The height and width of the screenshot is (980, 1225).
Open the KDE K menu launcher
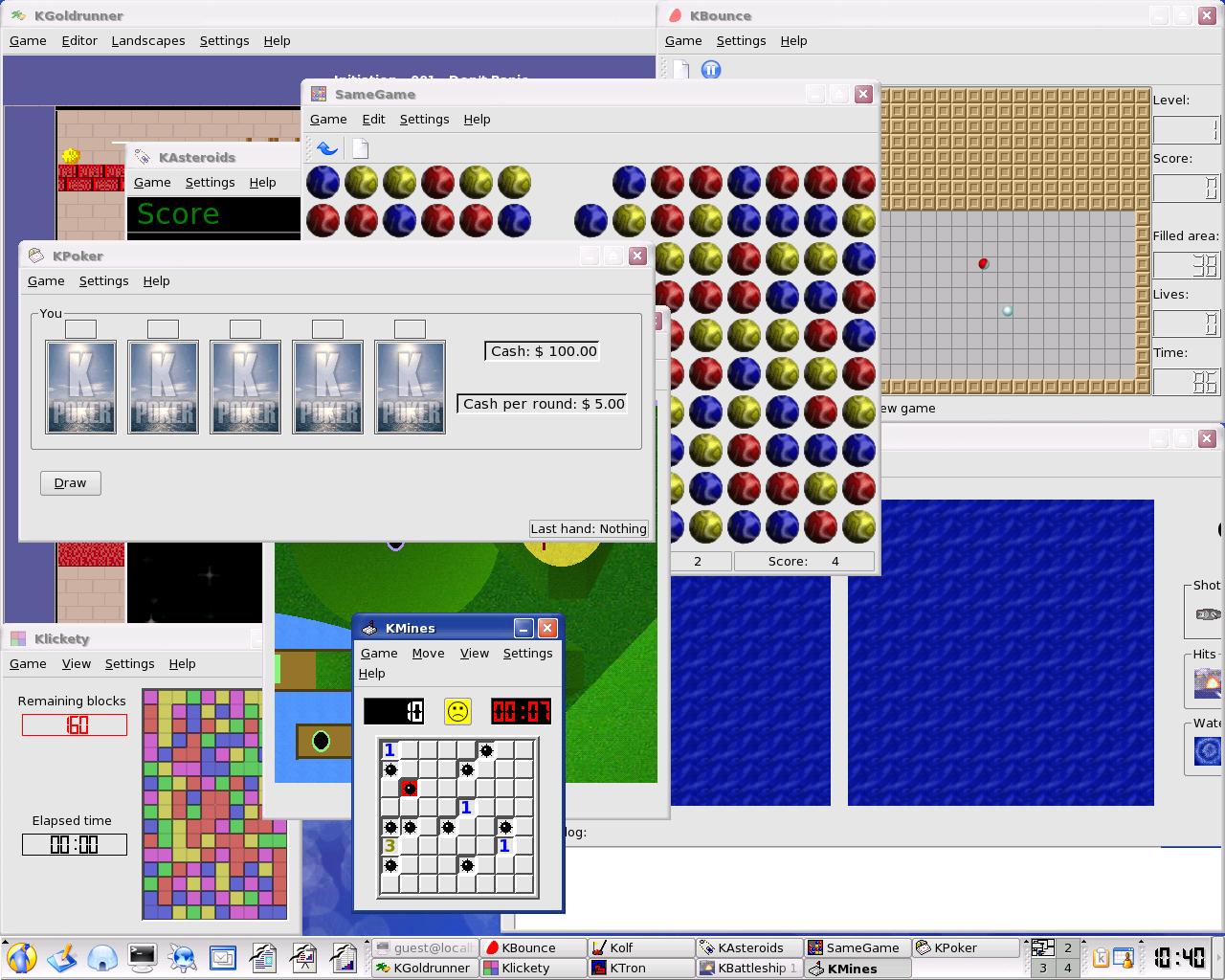click(21, 957)
